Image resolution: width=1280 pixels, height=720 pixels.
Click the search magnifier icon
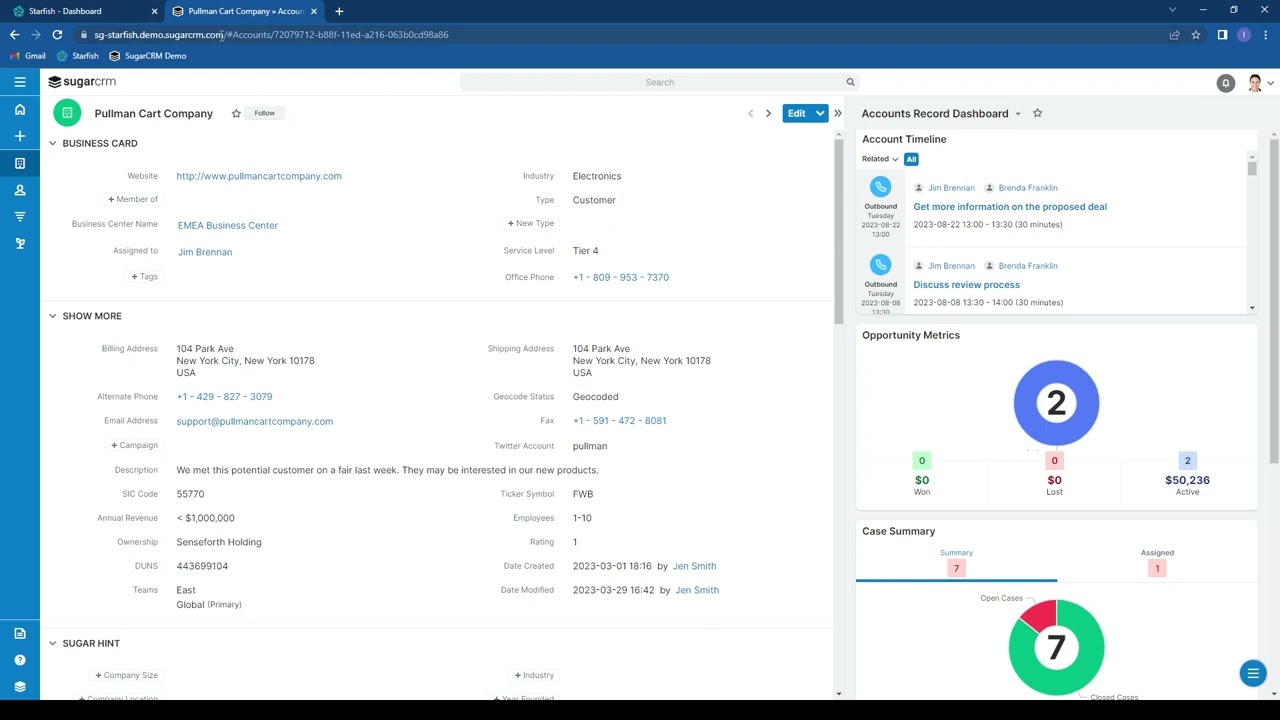click(850, 82)
